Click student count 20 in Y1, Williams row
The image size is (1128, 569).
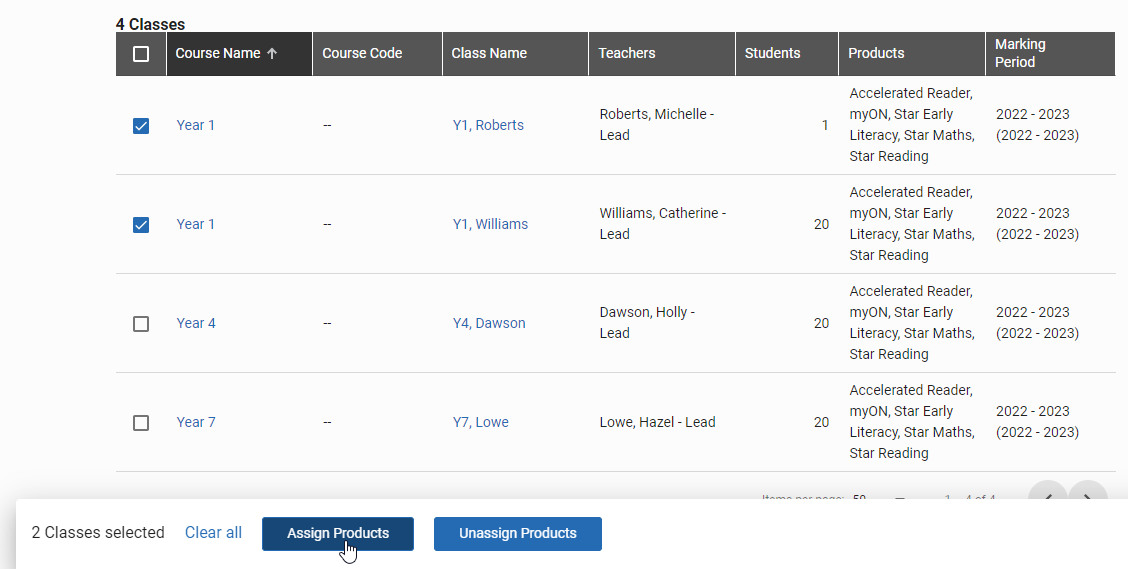pyautogui.click(x=822, y=224)
